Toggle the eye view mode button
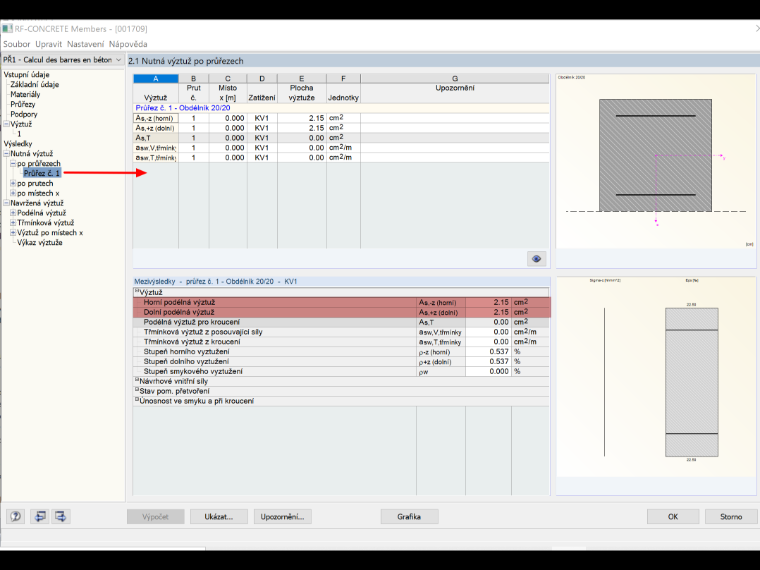 (537, 259)
